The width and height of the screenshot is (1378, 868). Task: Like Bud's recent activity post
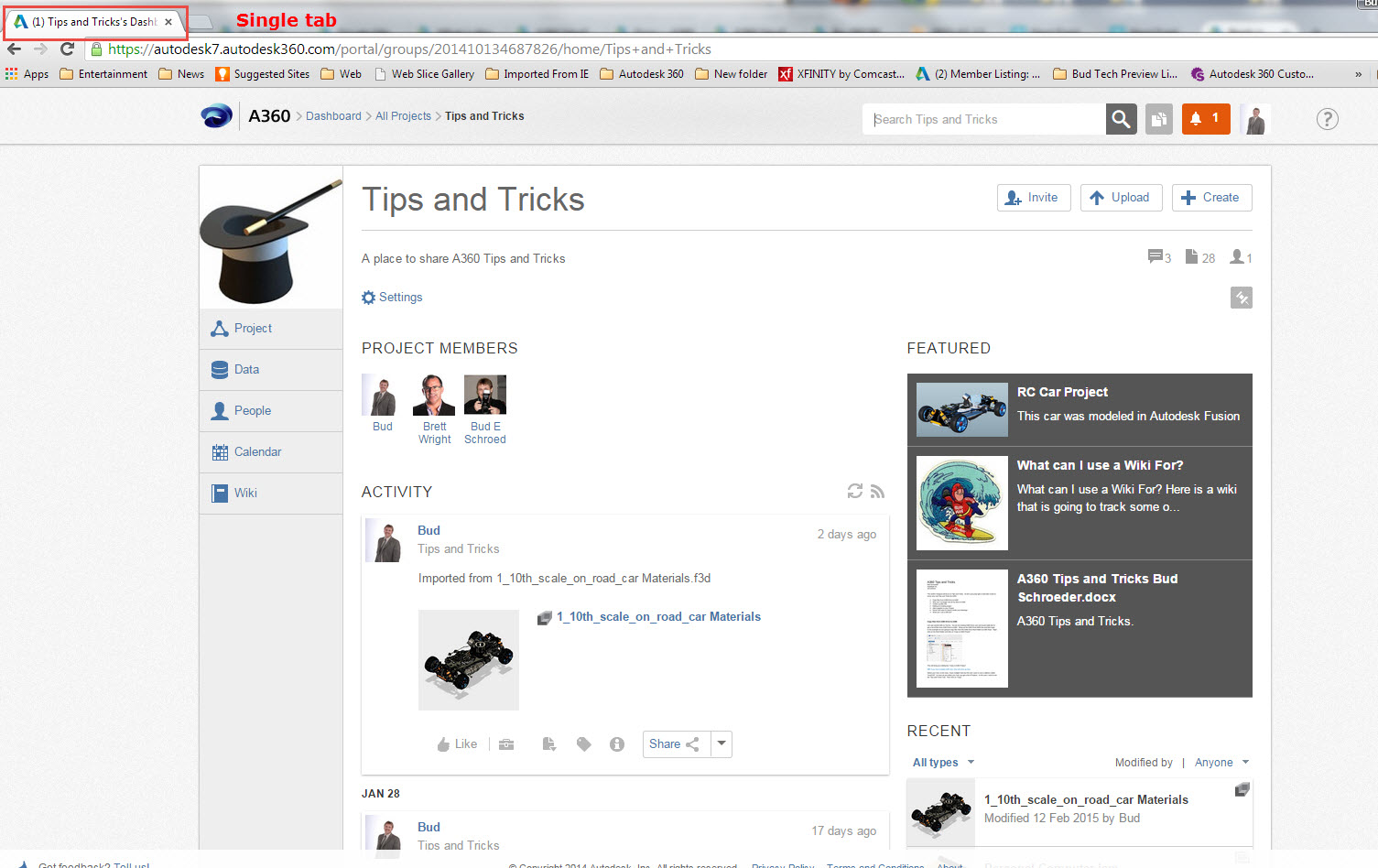pos(456,743)
